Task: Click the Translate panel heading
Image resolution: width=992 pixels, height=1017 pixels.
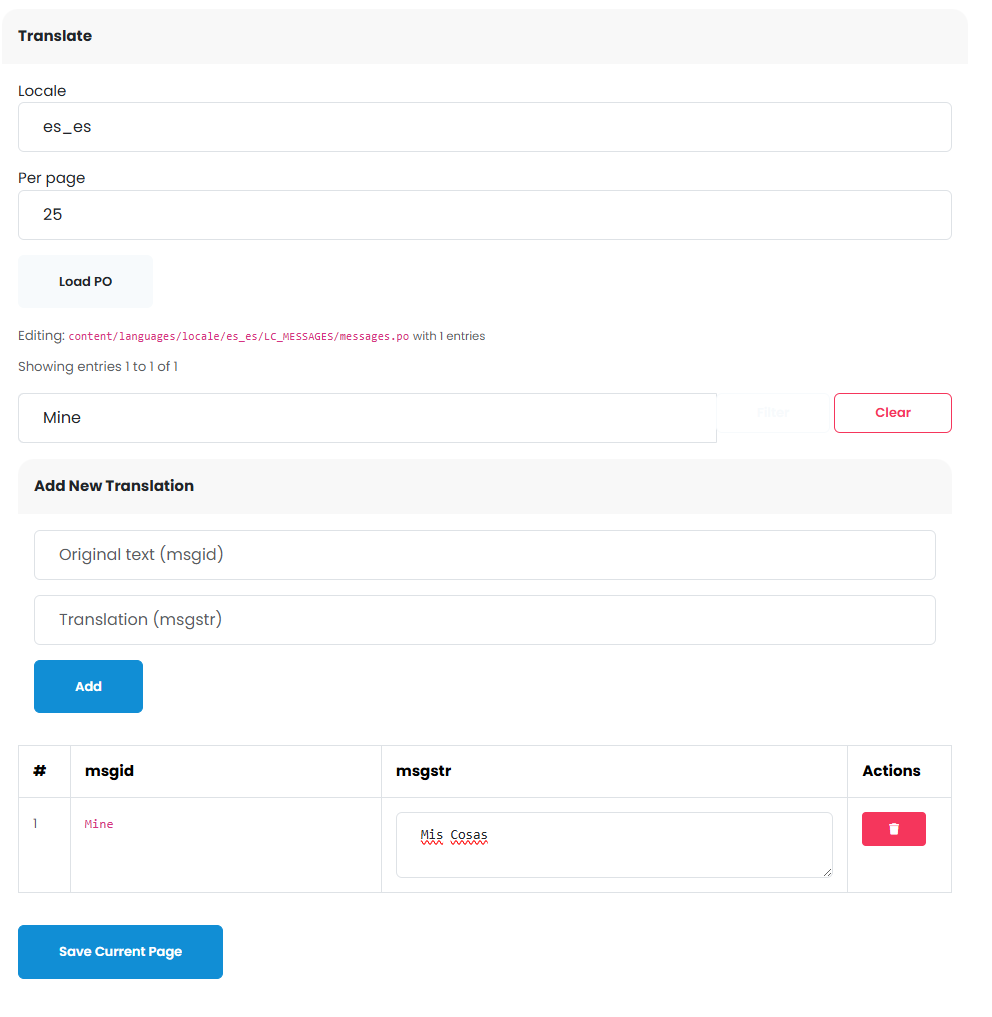Action: tap(55, 36)
